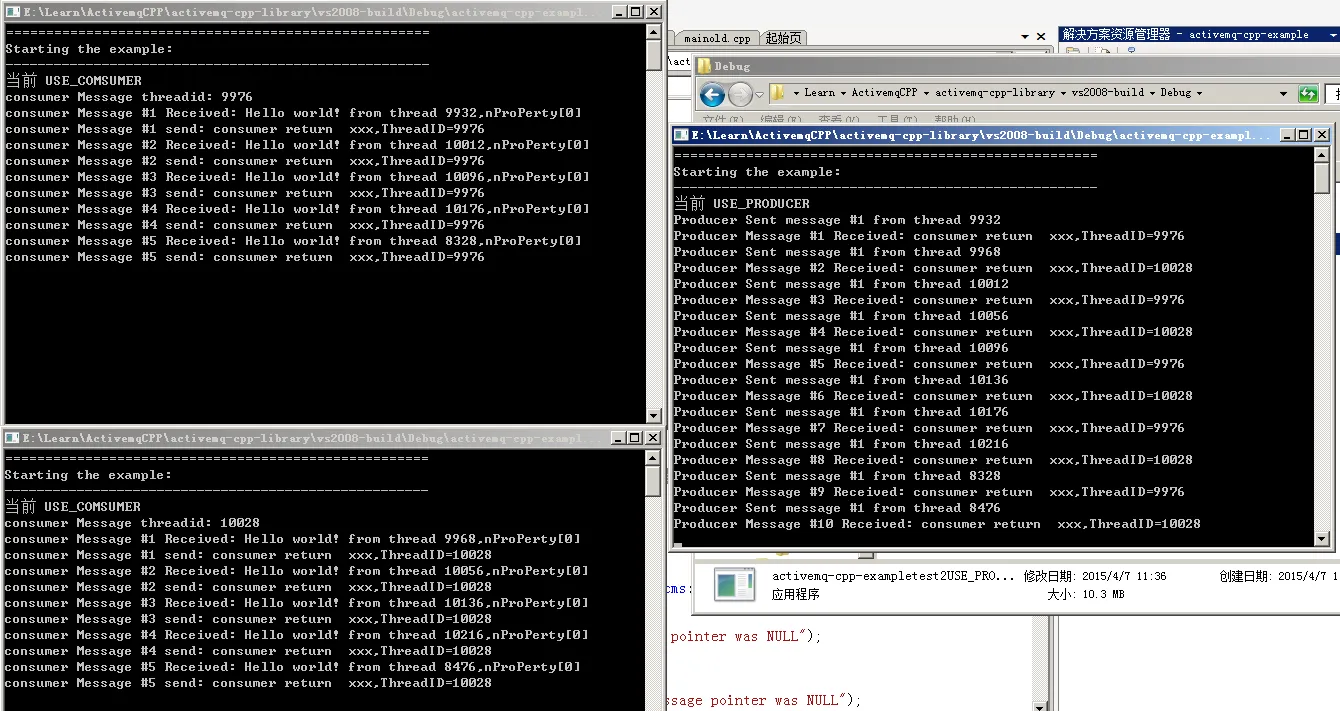
Task: Open the editor tab list dropdown arrow
Action: (1025, 36)
